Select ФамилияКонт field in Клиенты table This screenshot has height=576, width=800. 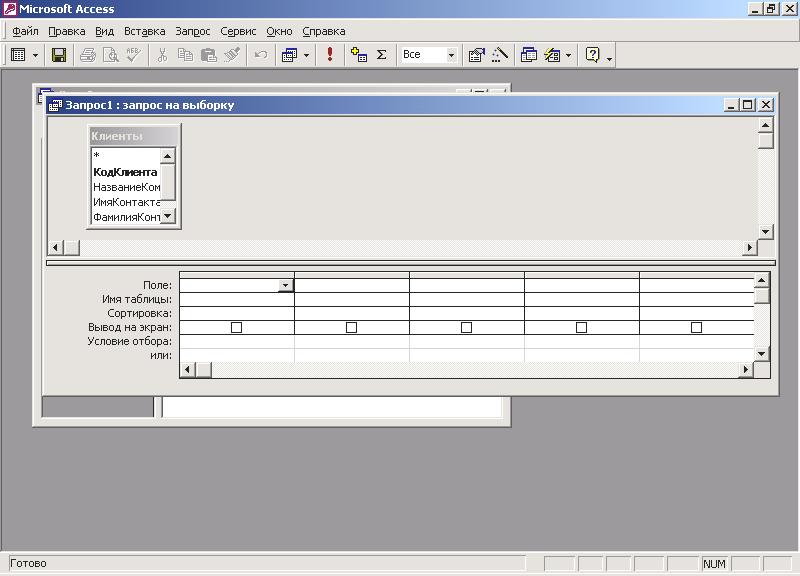coord(126,217)
